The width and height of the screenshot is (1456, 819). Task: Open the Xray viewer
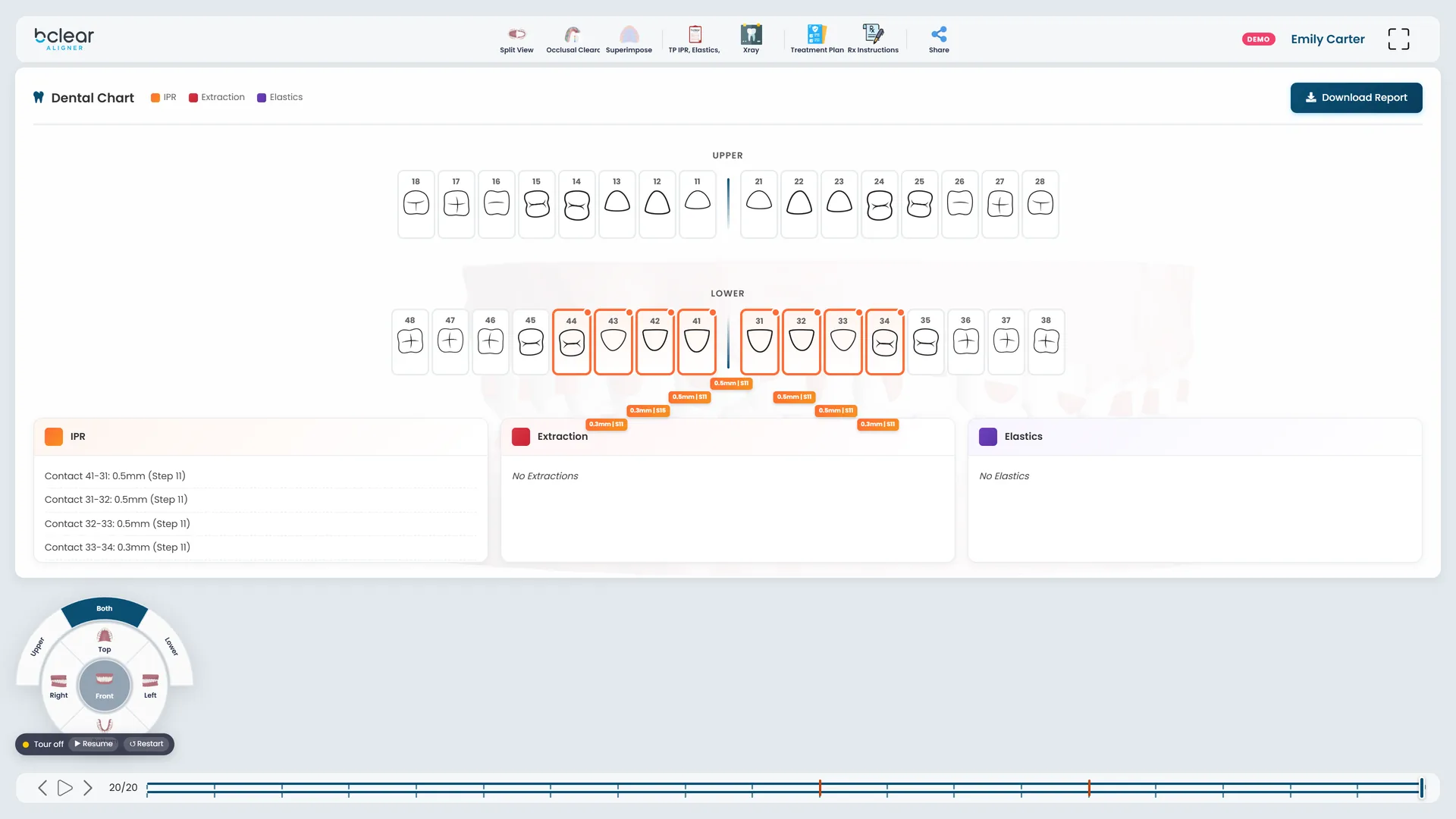(x=751, y=39)
